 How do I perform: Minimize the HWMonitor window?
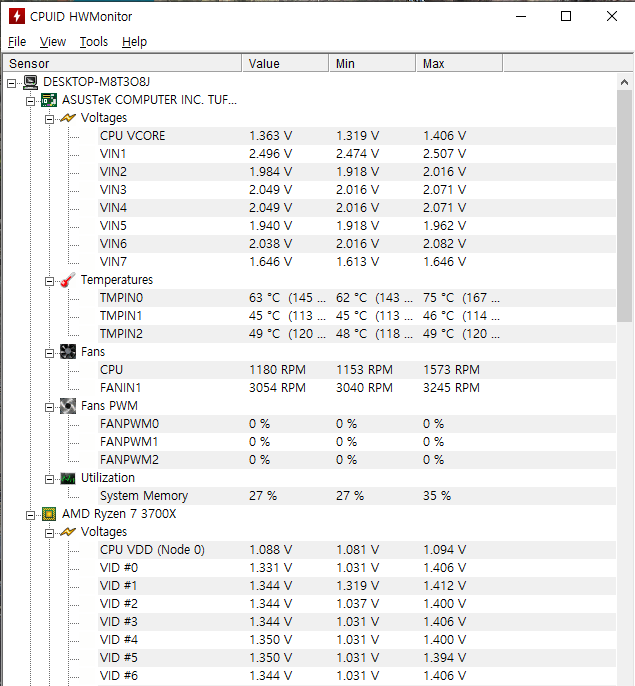521,16
